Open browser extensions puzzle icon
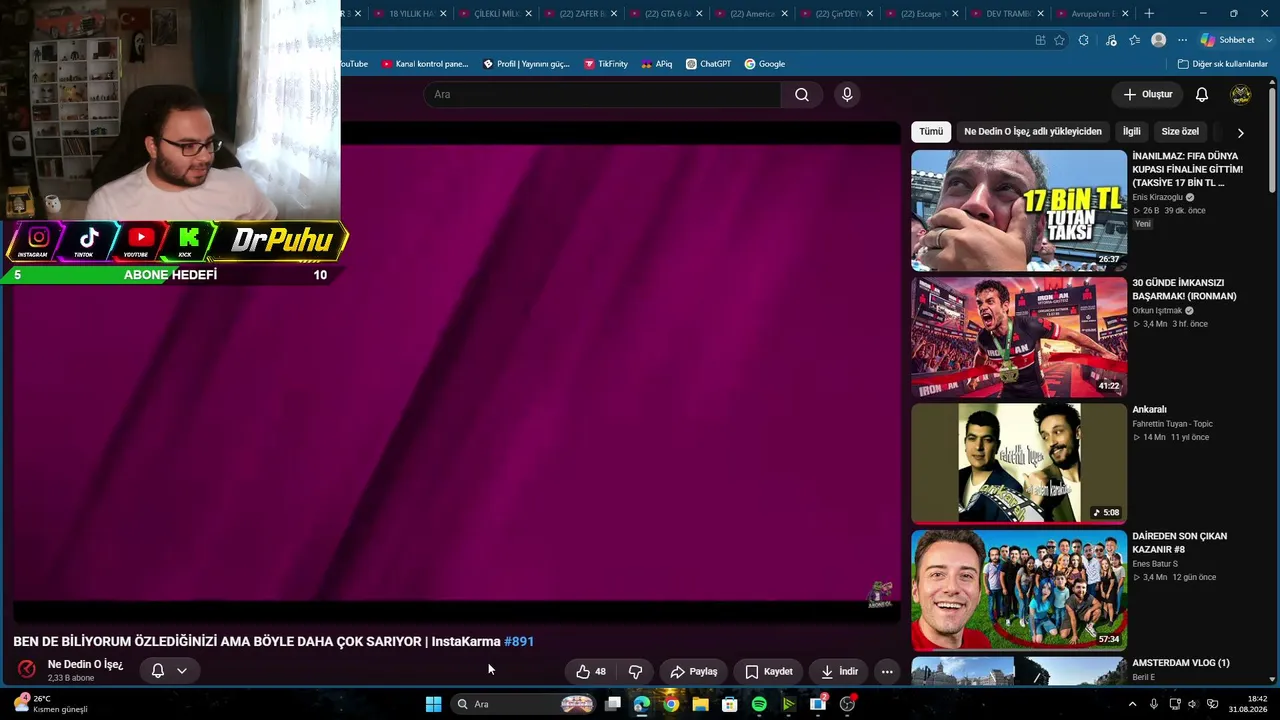This screenshot has width=1280, height=720. coord(1084,40)
